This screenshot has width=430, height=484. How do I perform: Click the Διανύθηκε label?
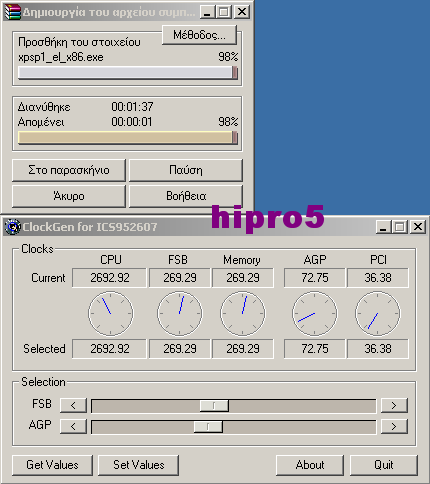point(44,107)
